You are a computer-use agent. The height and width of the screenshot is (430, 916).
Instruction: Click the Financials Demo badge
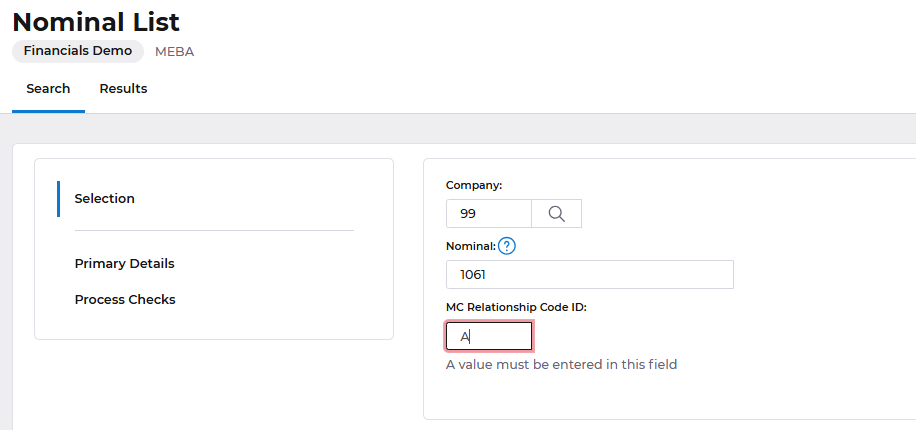point(78,51)
